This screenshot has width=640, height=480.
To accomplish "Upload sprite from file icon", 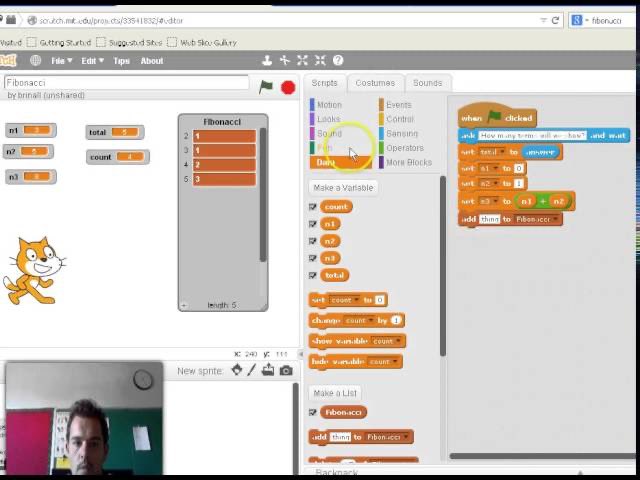I will click(268, 370).
